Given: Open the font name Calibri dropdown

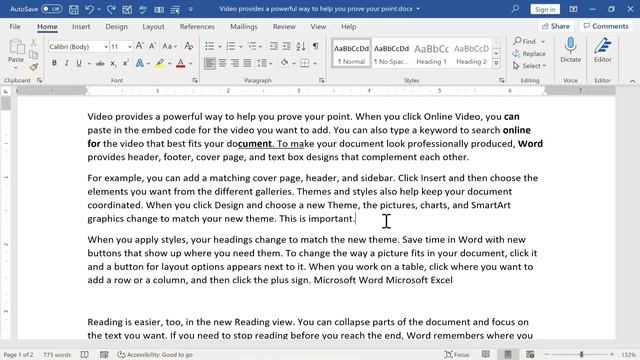Looking at the screenshot, I should (x=106, y=47).
